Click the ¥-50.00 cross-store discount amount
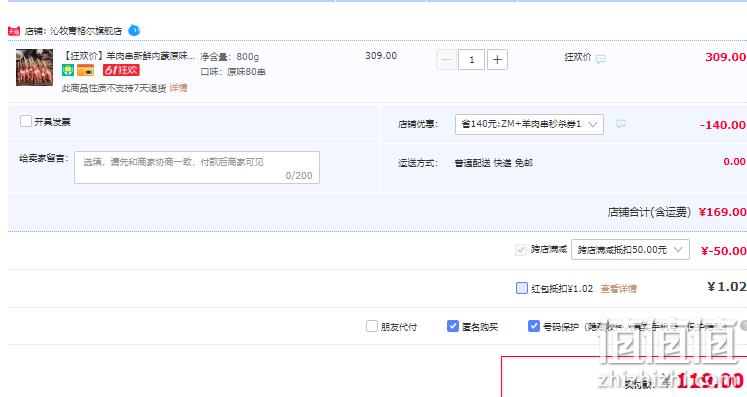Screen dimensions: 747x397 coord(723,251)
